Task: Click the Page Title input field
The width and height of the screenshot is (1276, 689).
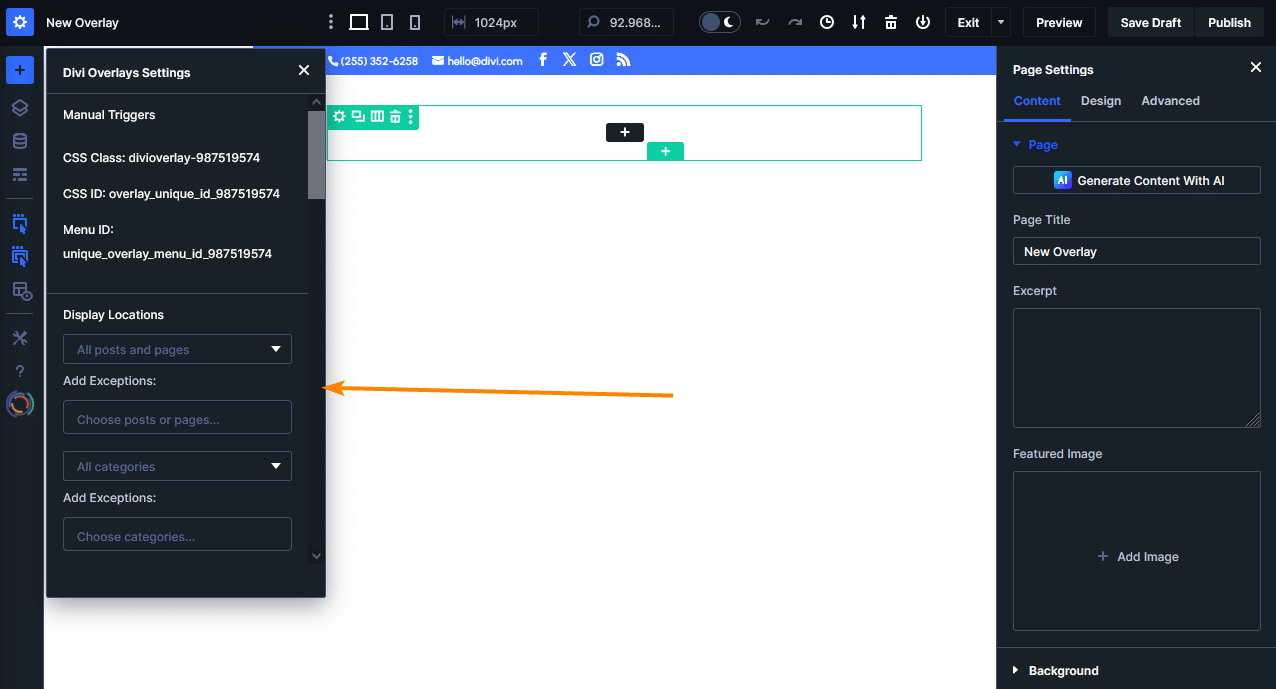Action: click(1136, 251)
